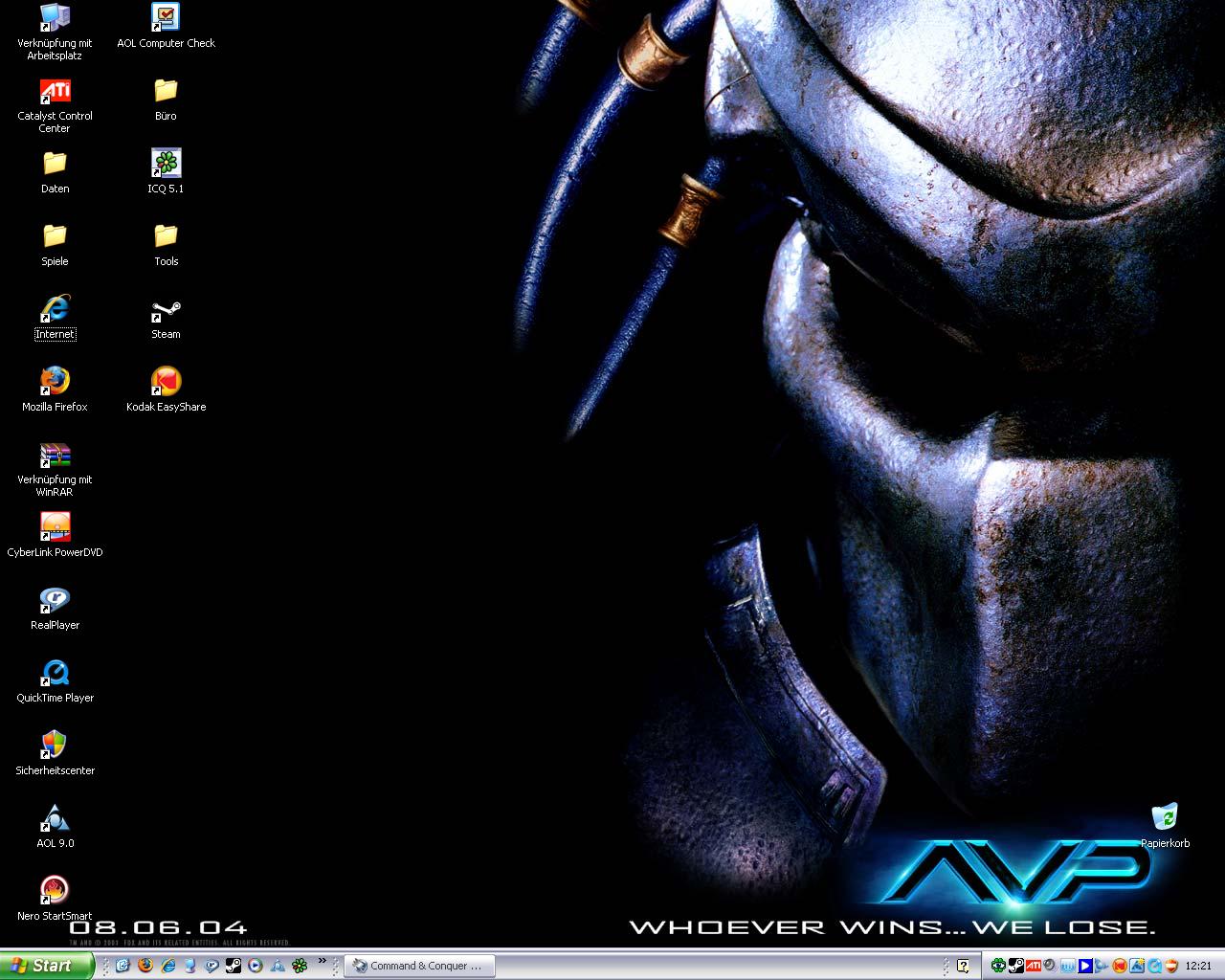Click the Büro folder icon
1225x980 pixels.
click(166, 92)
